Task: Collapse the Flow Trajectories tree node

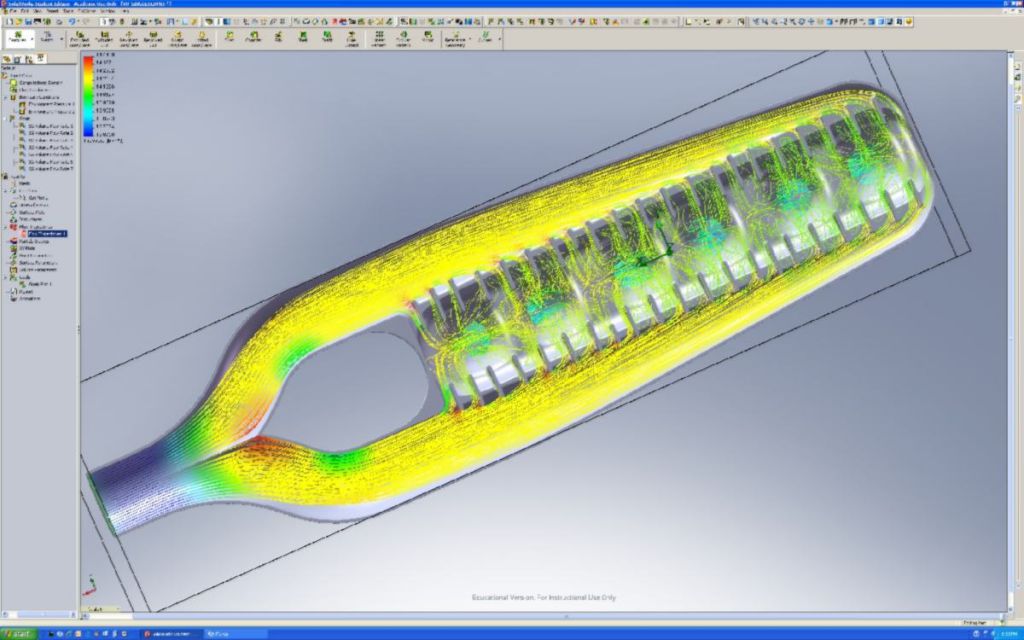Action: [x=6, y=227]
